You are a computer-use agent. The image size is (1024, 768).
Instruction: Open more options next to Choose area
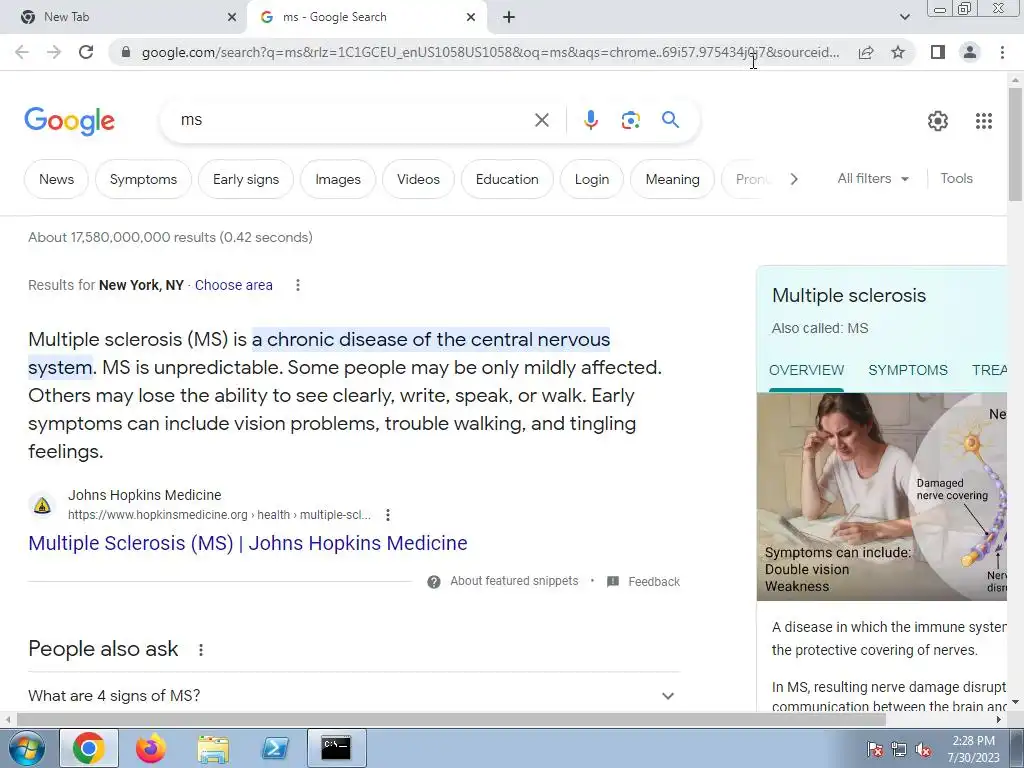point(298,285)
